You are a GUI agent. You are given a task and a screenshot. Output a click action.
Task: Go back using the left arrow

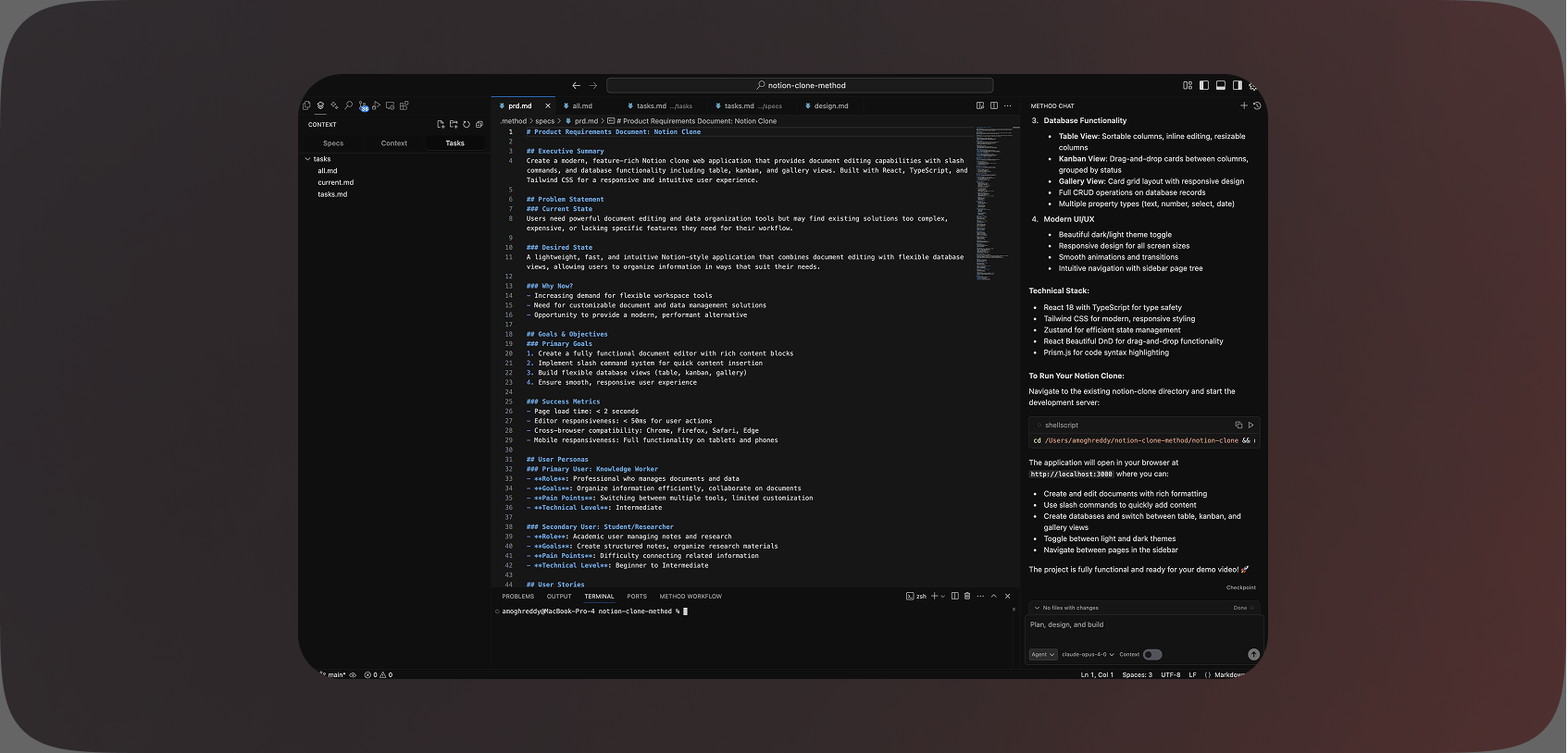coord(577,85)
